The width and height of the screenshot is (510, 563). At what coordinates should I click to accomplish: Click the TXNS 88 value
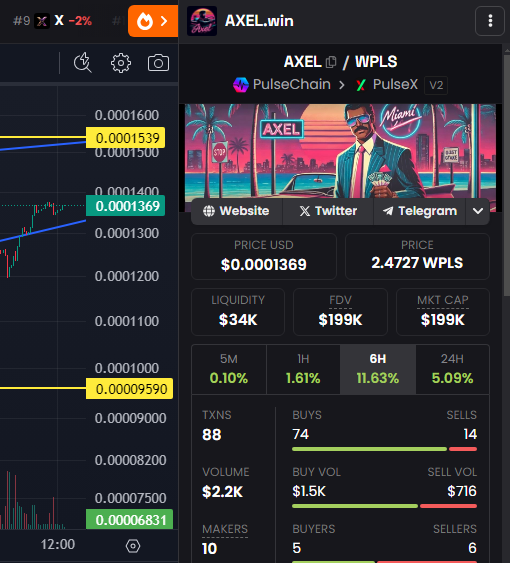(x=212, y=435)
